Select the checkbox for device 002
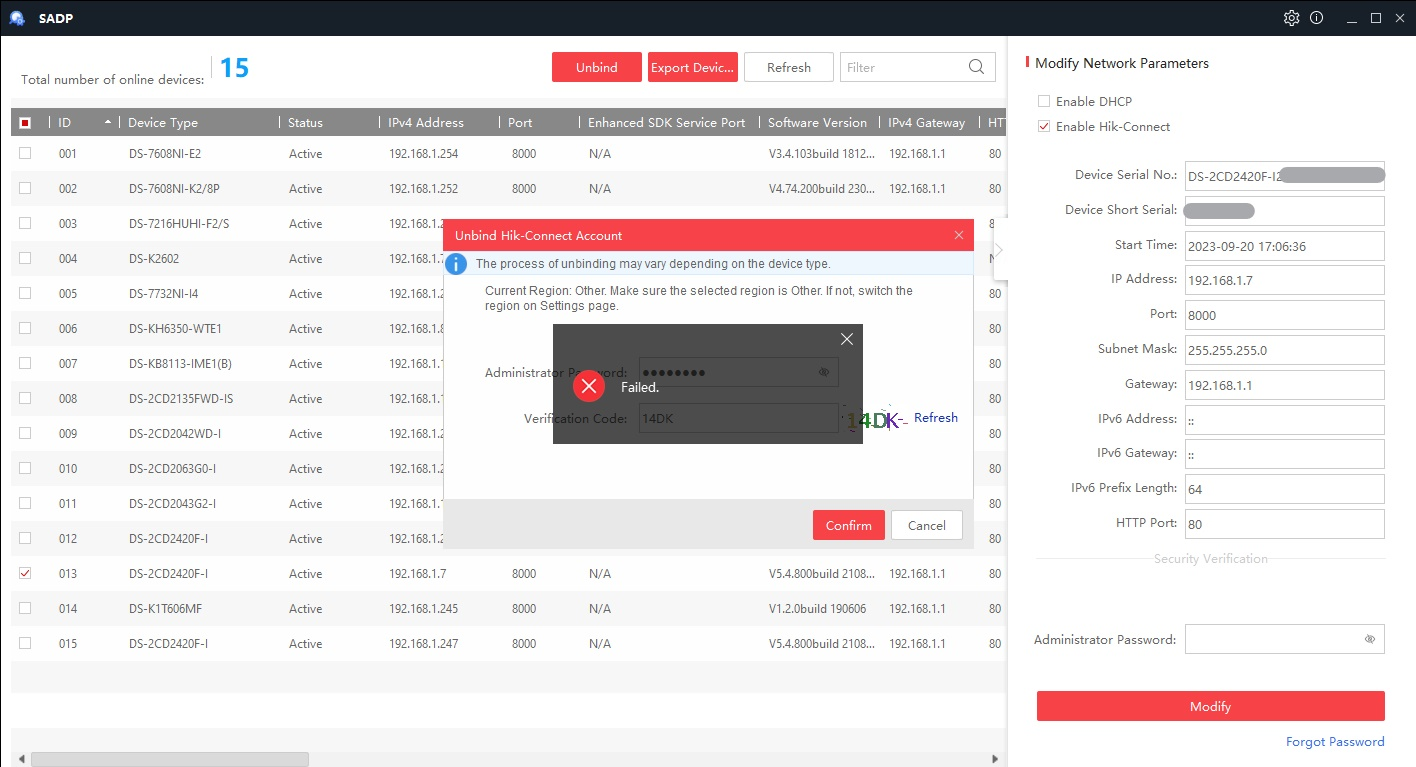 pyautogui.click(x=25, y=188)
